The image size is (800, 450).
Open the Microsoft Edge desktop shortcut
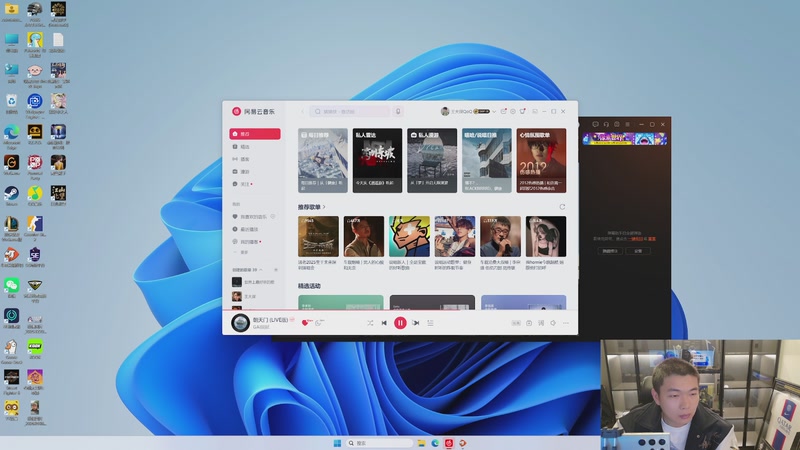tap(11, 137)
